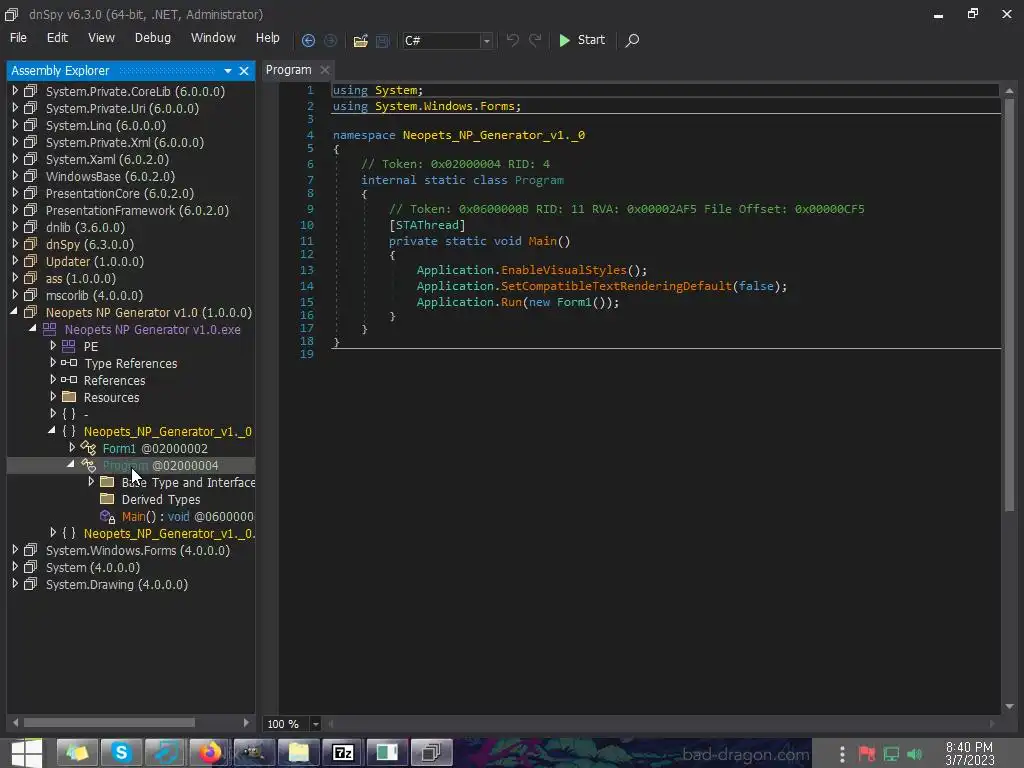Click the Start debugging button
This screenshot has width=1024, height=768.
pyautogui.click(x=582, y=40)
